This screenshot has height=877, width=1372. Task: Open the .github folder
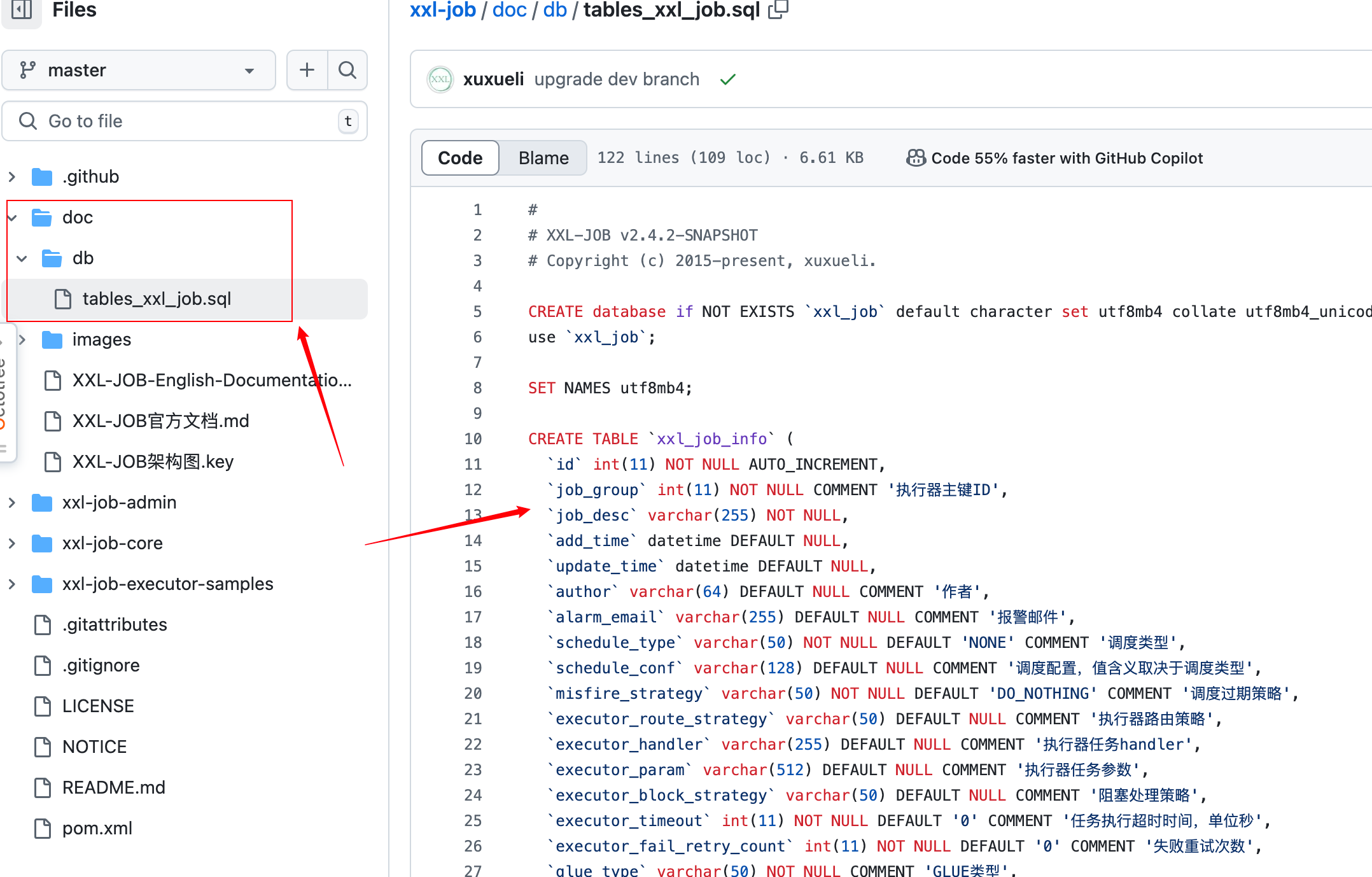tap(91, 177)
